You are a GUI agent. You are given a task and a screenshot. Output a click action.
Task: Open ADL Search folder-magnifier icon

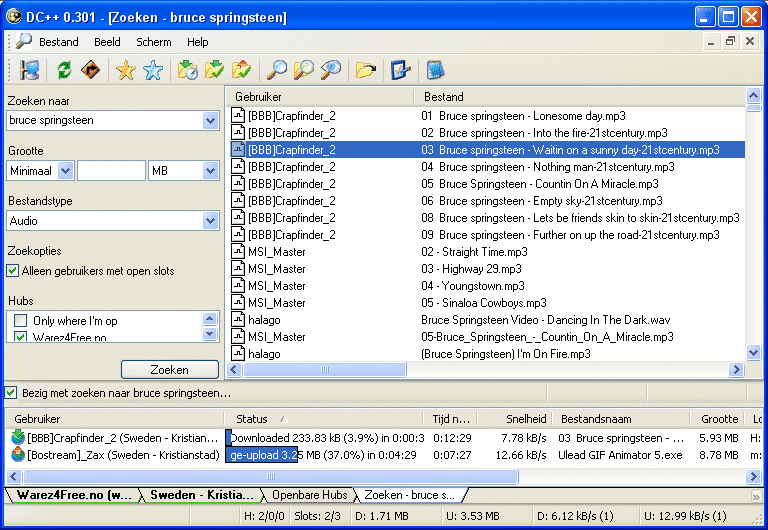click(x=304, y=70)
